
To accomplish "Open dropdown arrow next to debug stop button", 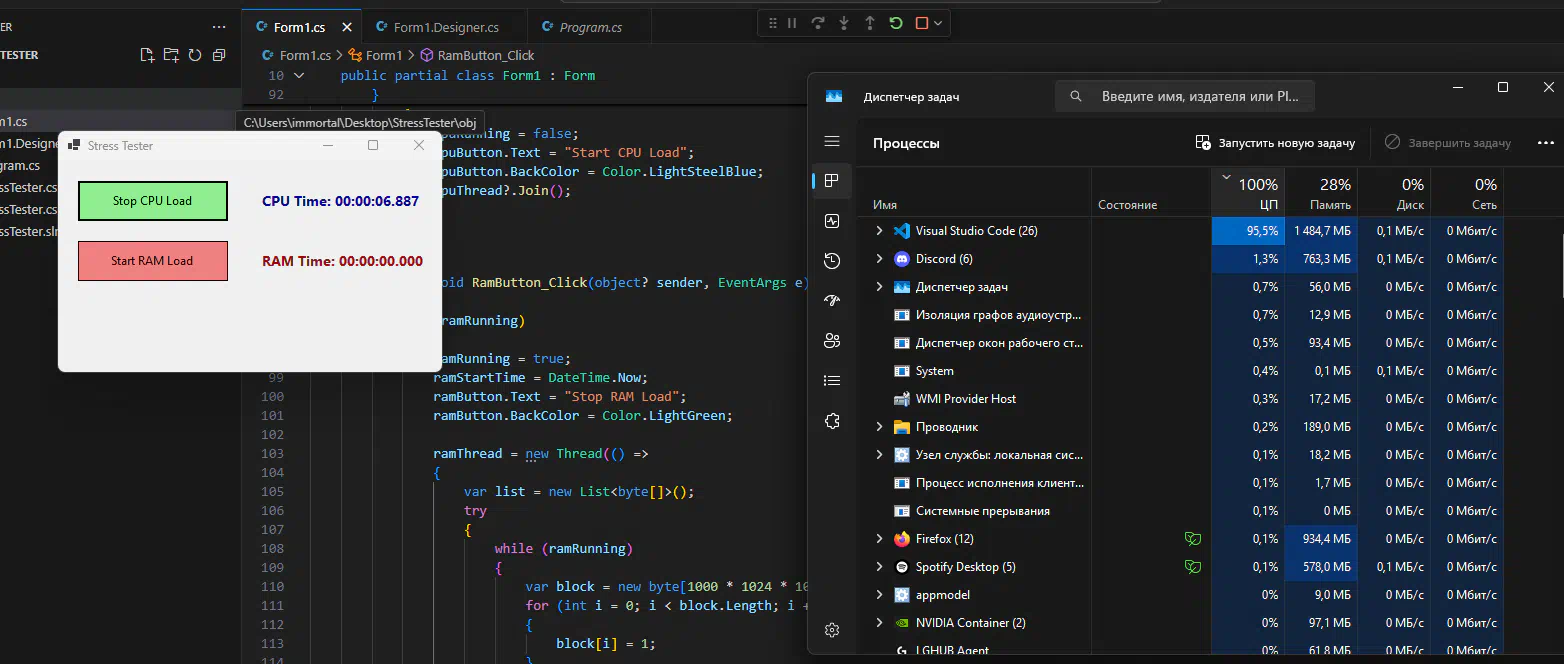I will pos(938,23).
